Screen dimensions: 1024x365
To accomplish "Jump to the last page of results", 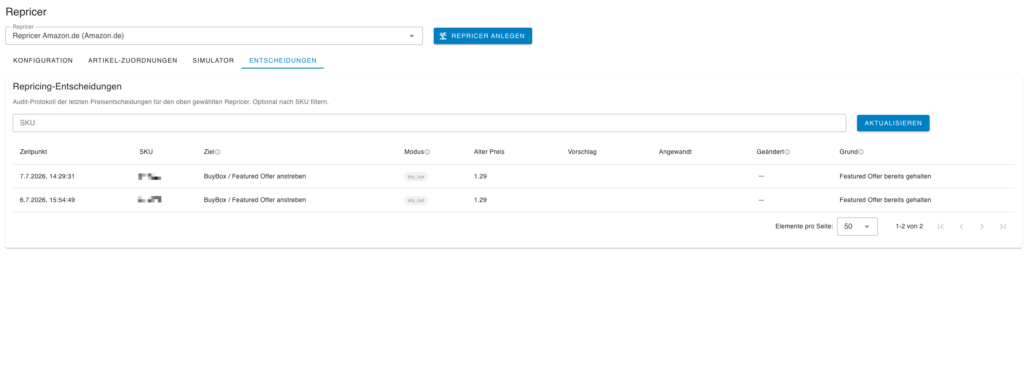I will tap(1002, 227).
